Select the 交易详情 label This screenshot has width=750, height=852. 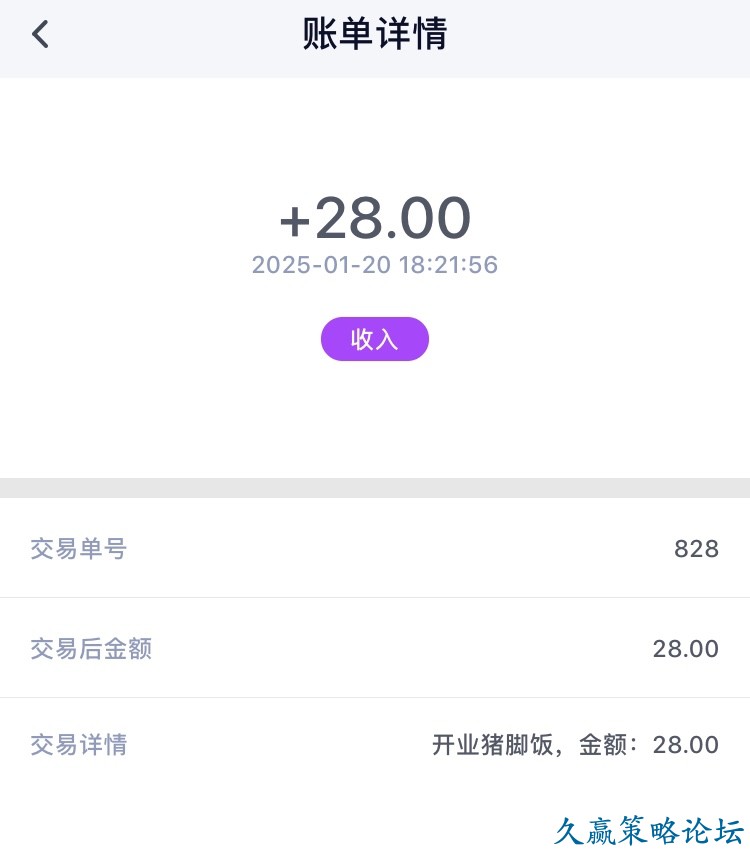[x=79, y=745]
